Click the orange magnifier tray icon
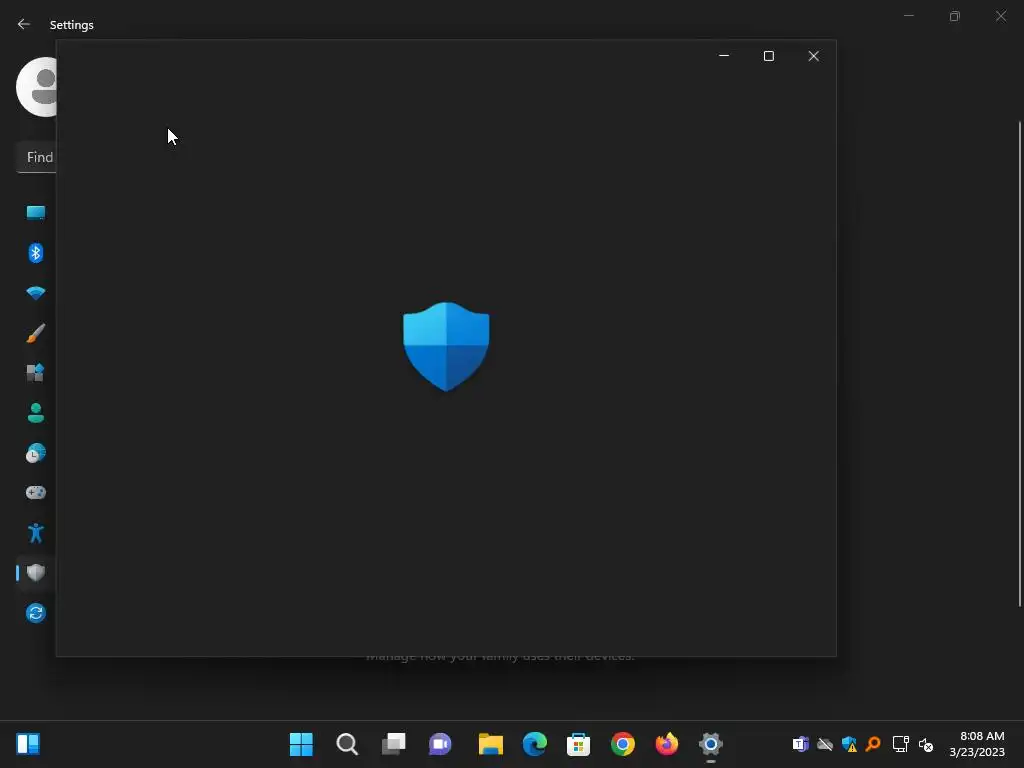Viewport: 1024px width, 768px height. [x=873, y=744]
